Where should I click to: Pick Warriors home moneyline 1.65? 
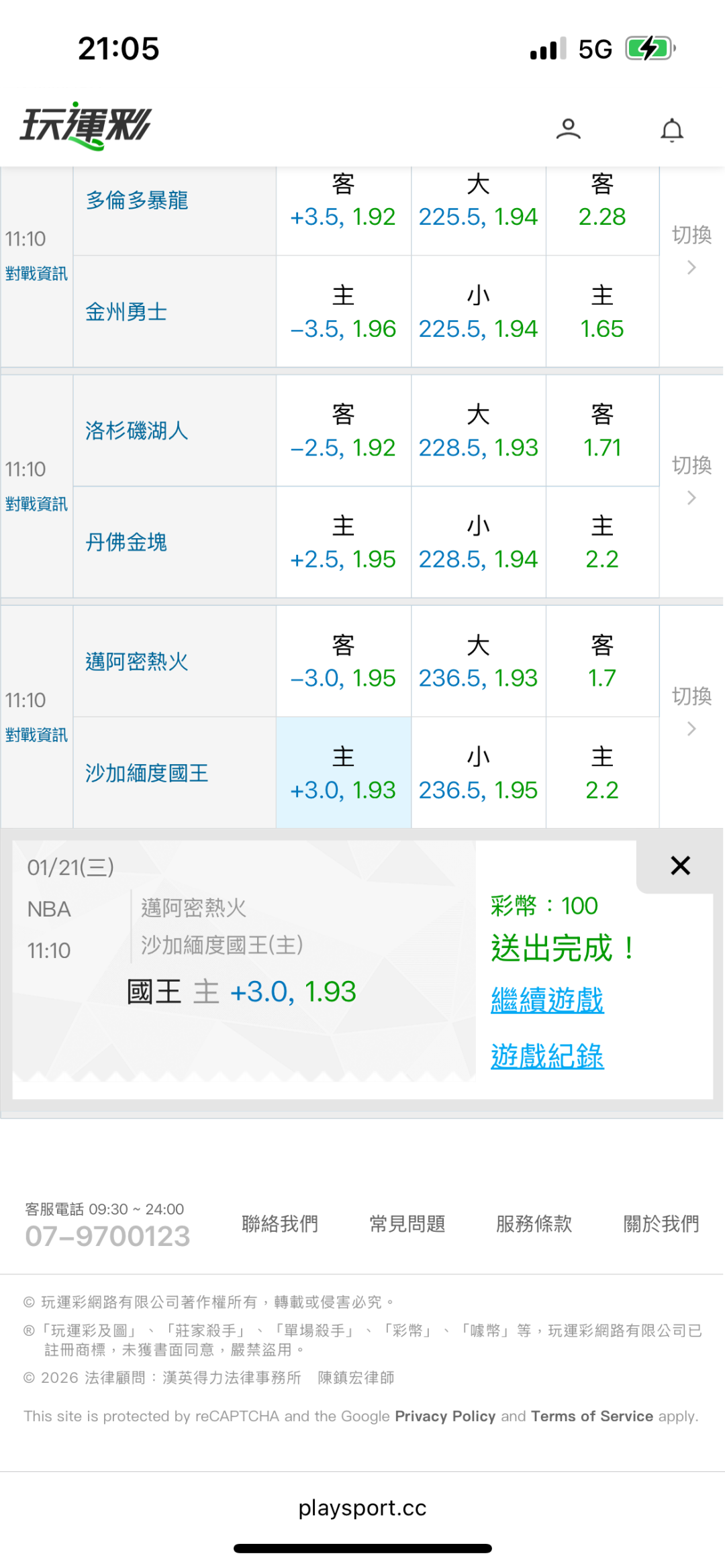tap(602, 312)
